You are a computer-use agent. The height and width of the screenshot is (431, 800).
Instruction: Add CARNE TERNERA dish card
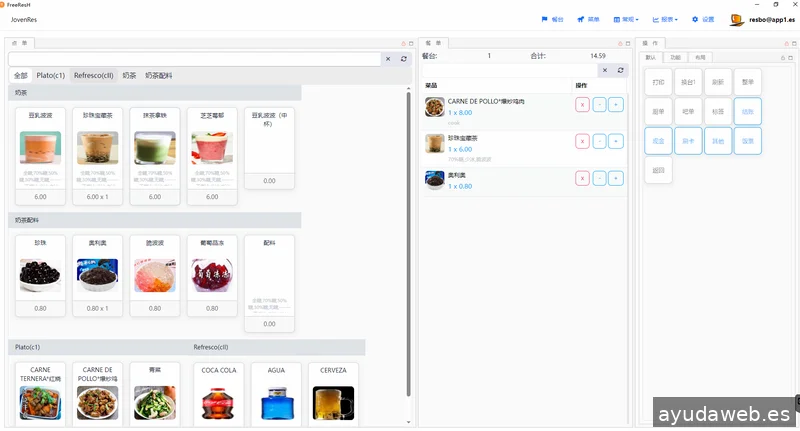coord(40,394)
